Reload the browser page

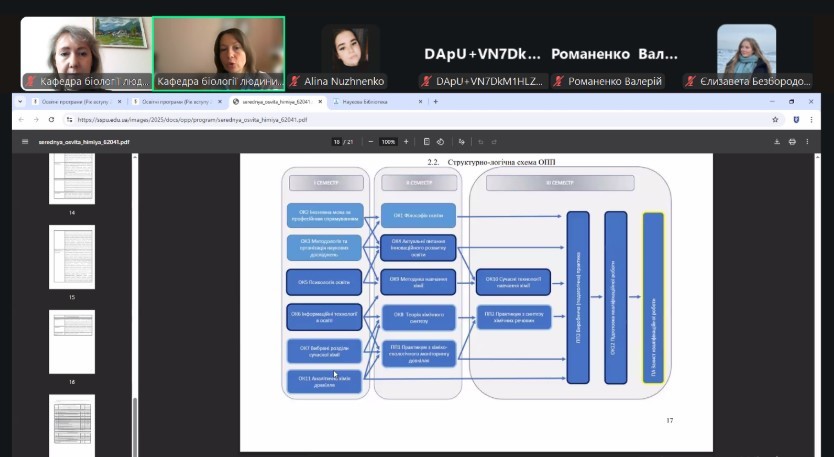click(53, 119)
